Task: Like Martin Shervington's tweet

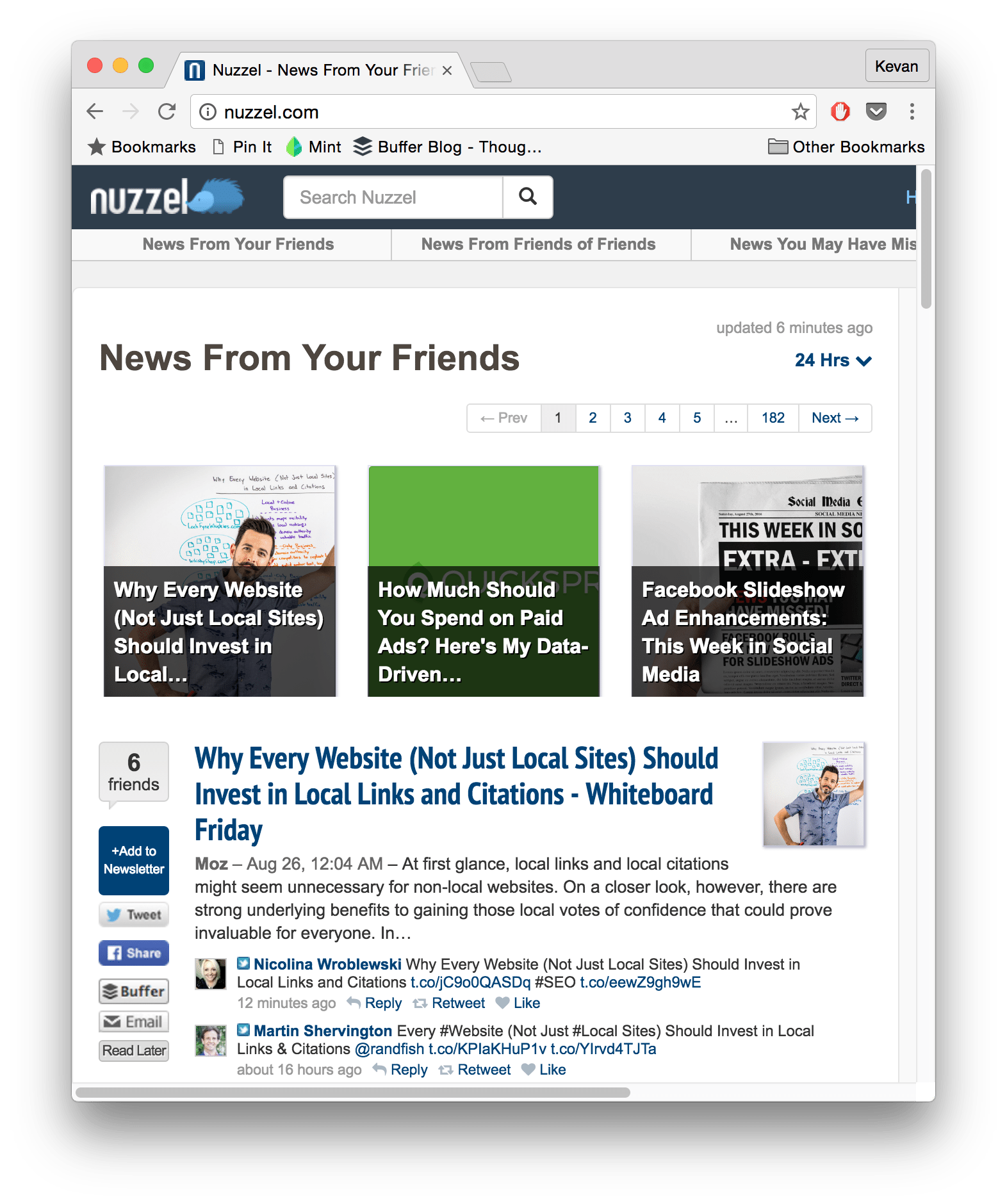Action: [x=544, y=1070]
